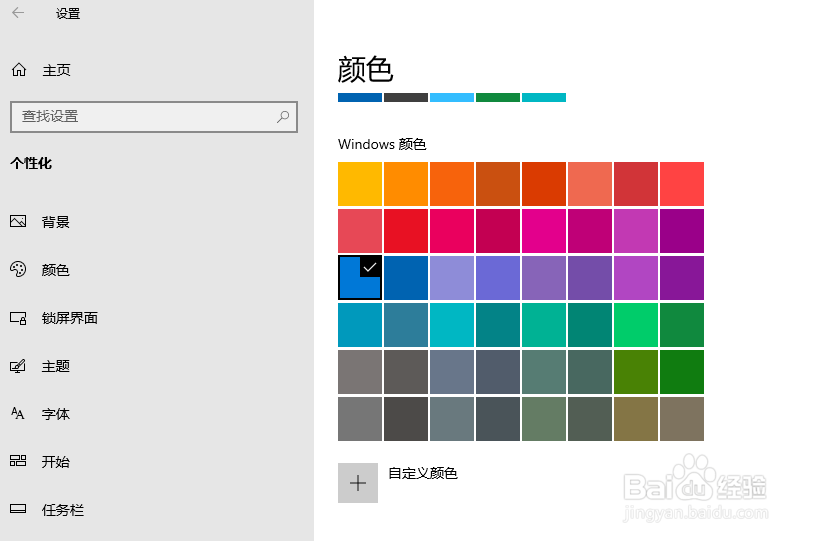Pick the lavender purple swatch
The width and height of the screenshot is (813, 541).
pos(452,278)
